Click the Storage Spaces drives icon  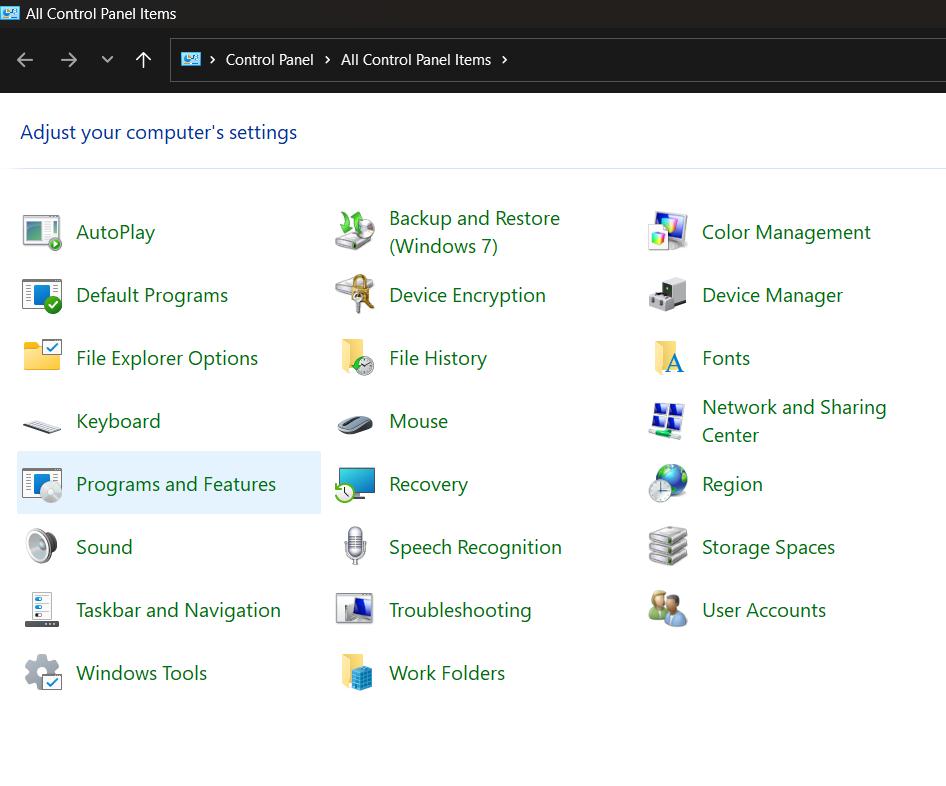[x=667, y=546]
